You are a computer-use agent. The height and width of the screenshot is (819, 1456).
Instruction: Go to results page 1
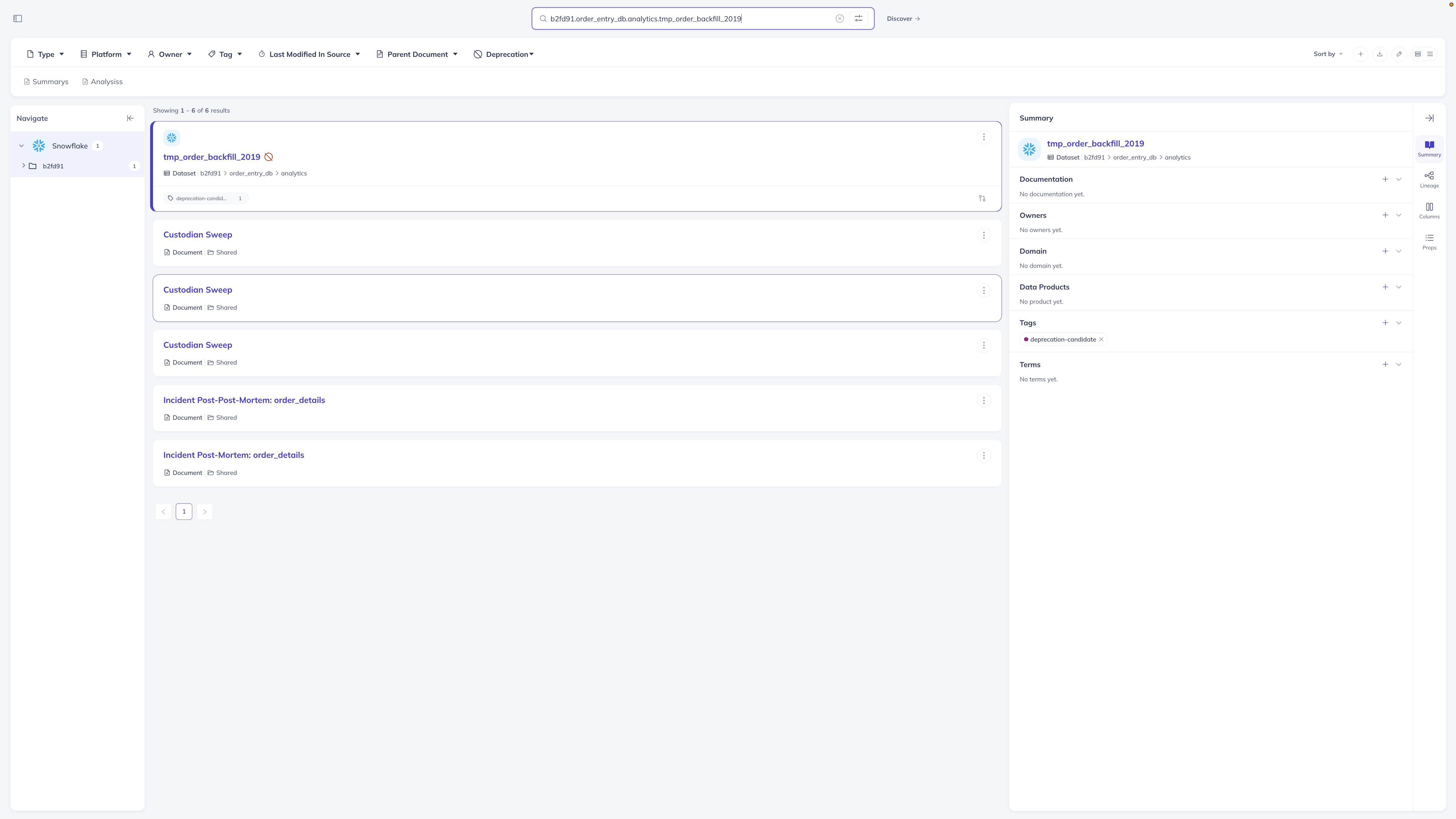coord(184,512)
